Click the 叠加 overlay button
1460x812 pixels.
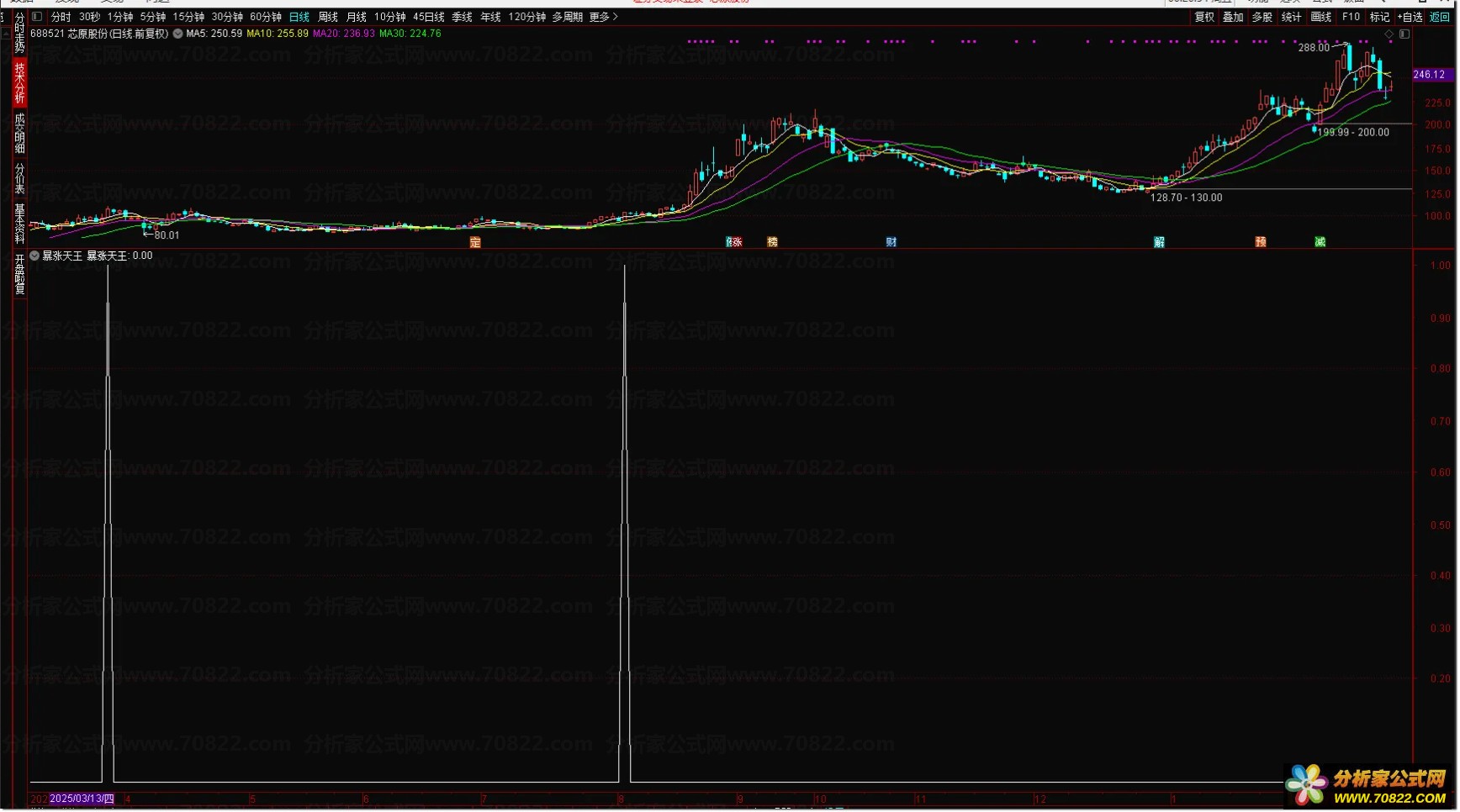1234,17
